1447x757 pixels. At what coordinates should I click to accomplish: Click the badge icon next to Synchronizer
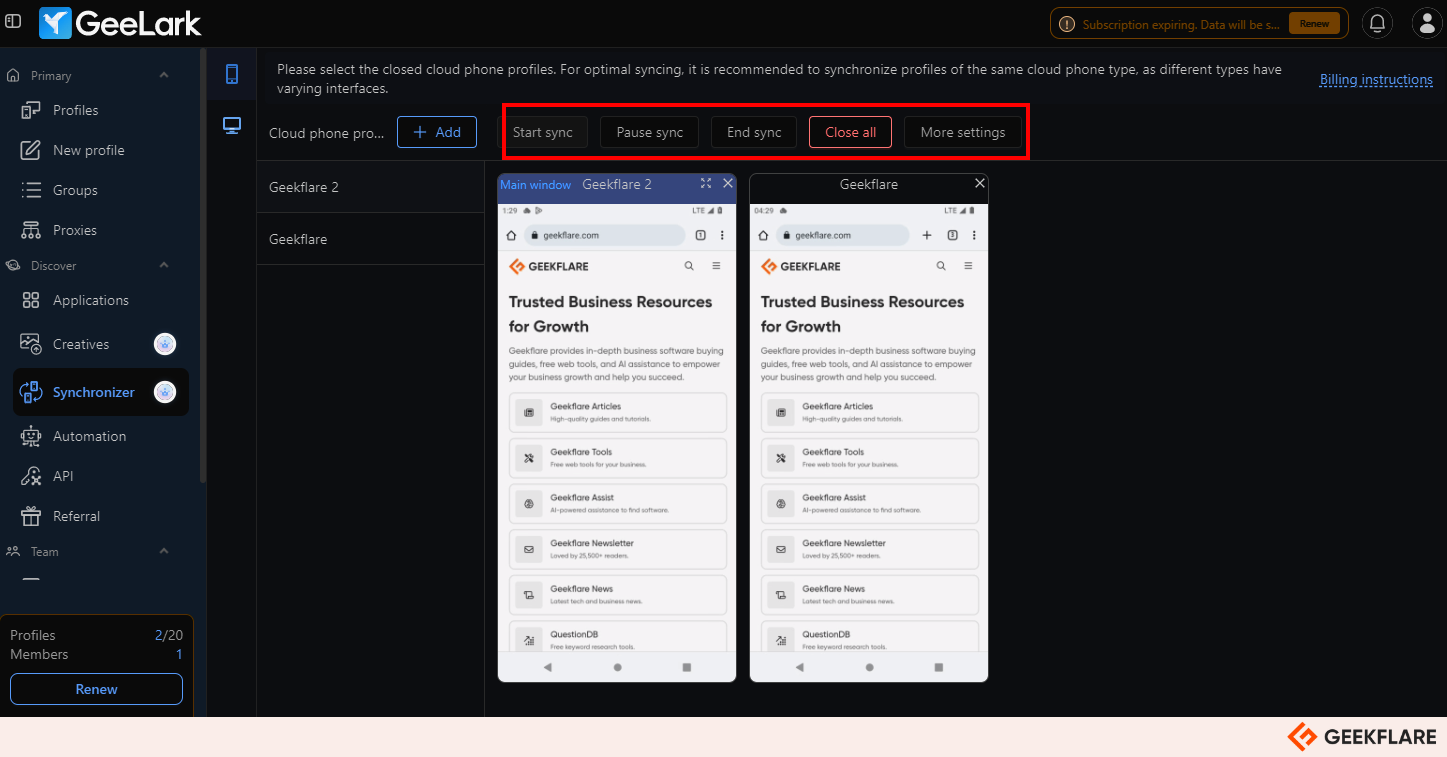pyautogui.click(x=165, y=392)
